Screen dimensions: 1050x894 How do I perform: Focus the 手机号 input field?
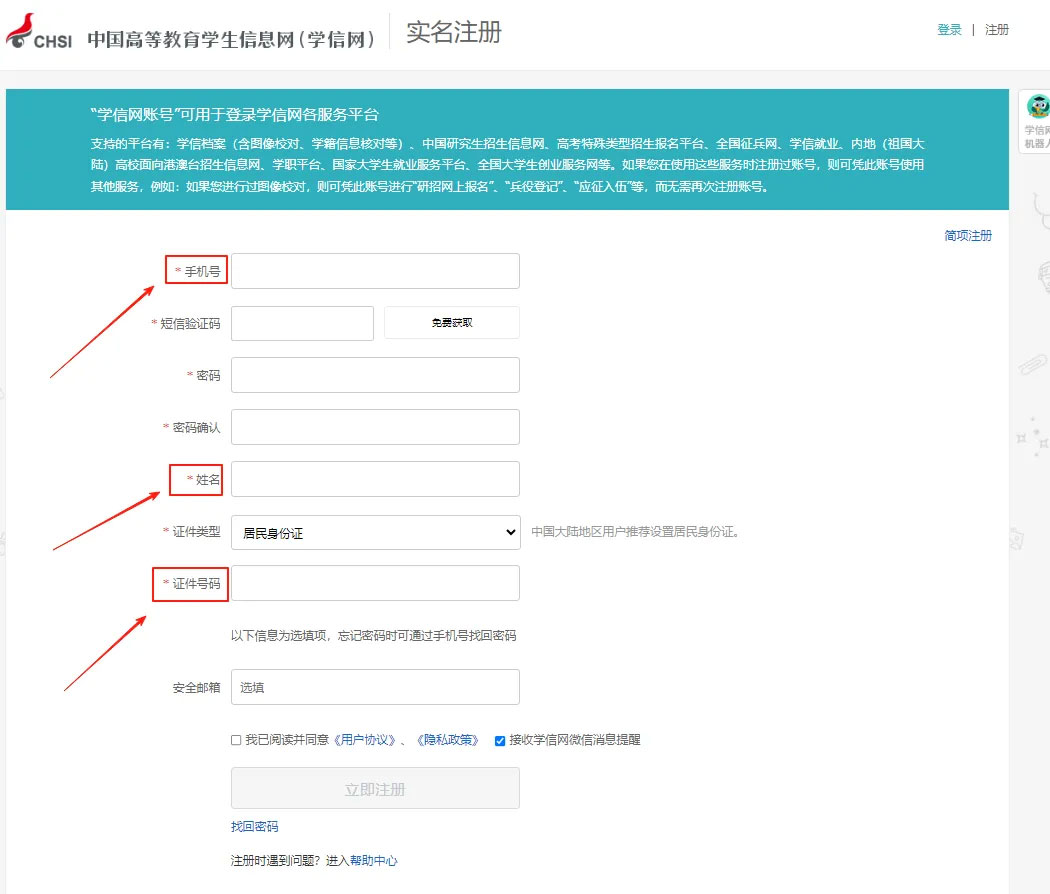pyautogui.click(x=375, y=271)
